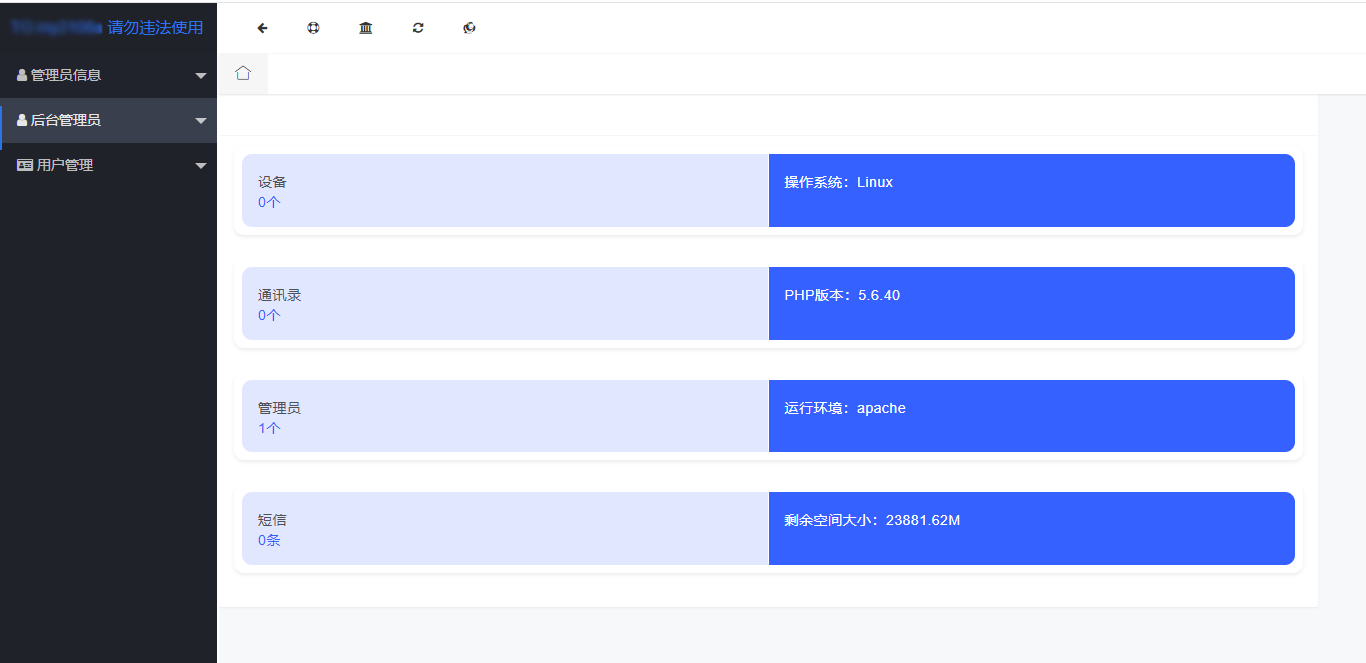Image resolution: width=1366 pixels, height=663 pixels.
Task: Click the 用户管理 card icon in sidebar
Action: click(23, 164)
